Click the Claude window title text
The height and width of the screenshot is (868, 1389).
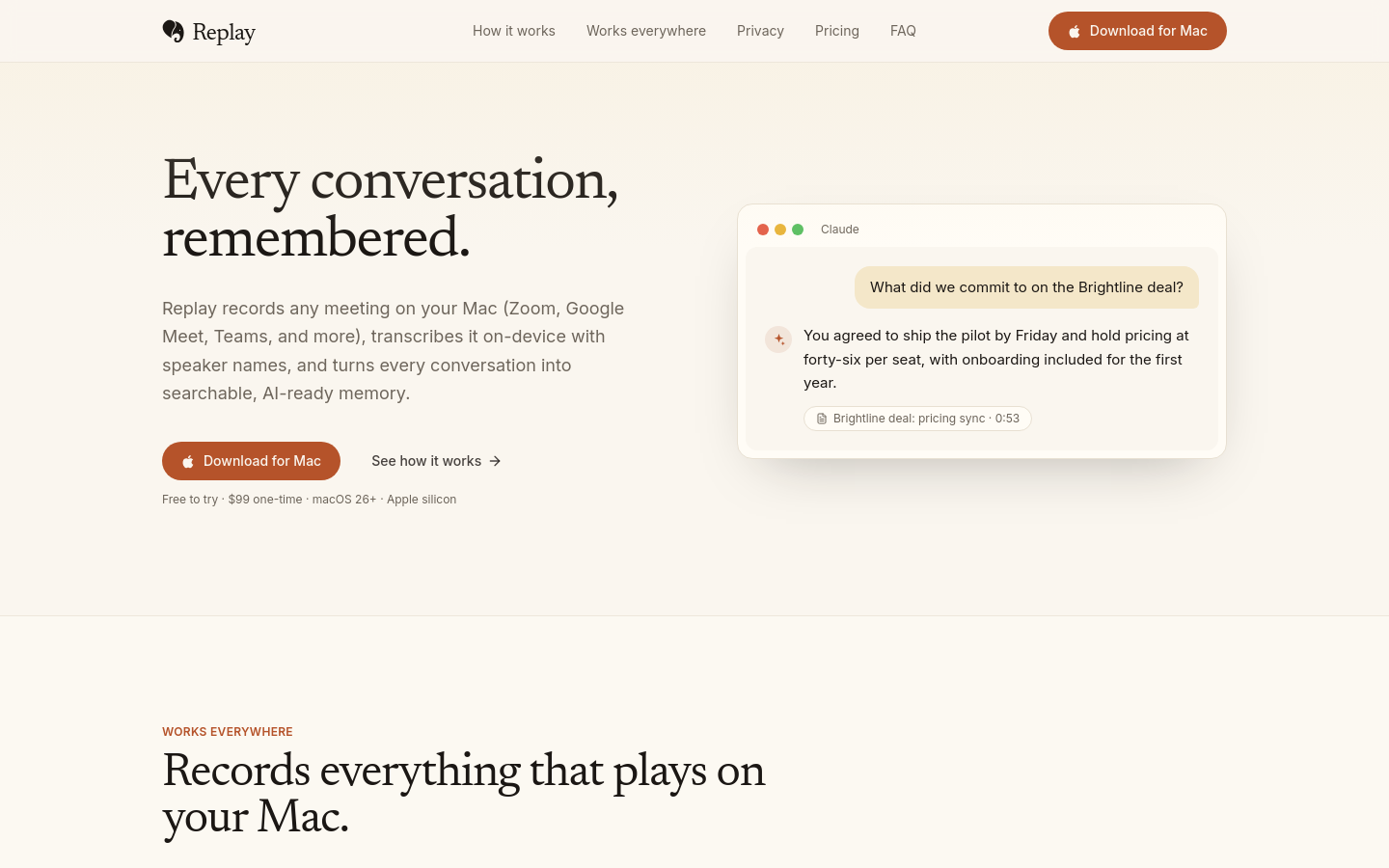point(840,230)
